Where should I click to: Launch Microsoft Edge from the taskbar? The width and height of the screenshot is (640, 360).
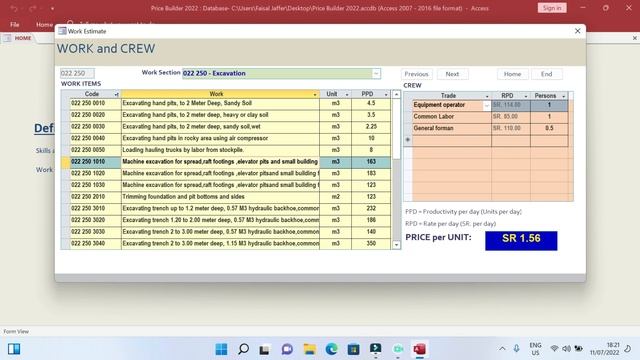(331, 349)
